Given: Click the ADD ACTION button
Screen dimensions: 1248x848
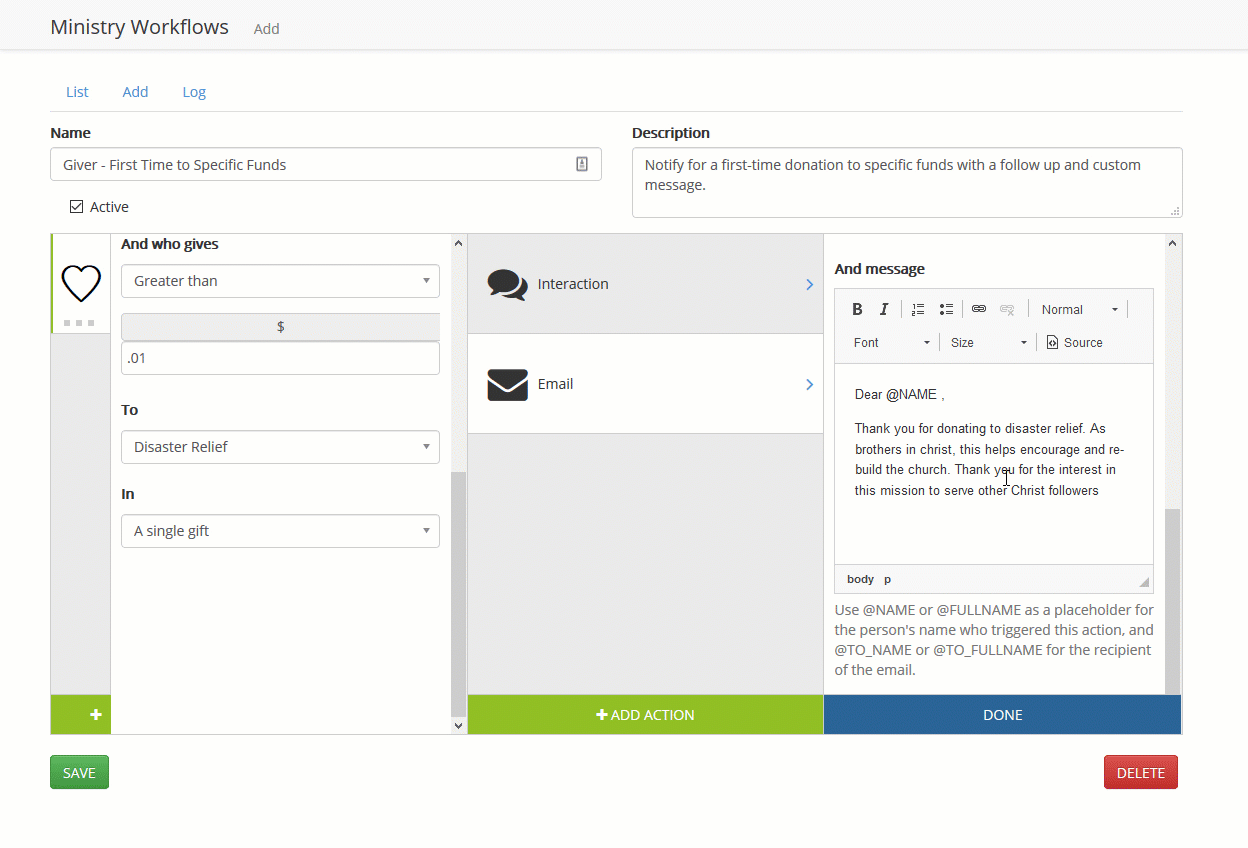Looking at the screenshot, I should click(645, 715).
